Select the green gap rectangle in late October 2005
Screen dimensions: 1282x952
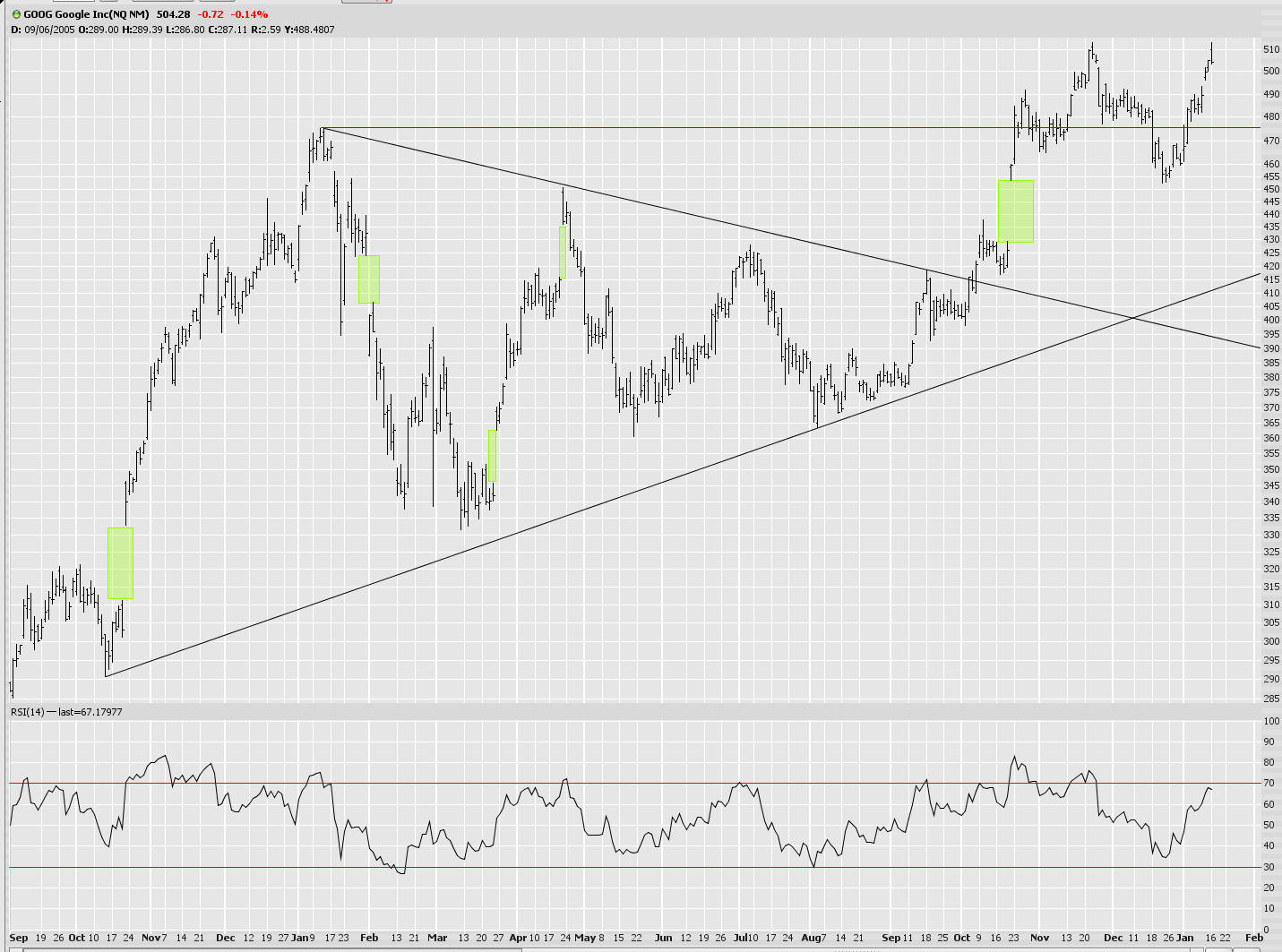point(120,563)
